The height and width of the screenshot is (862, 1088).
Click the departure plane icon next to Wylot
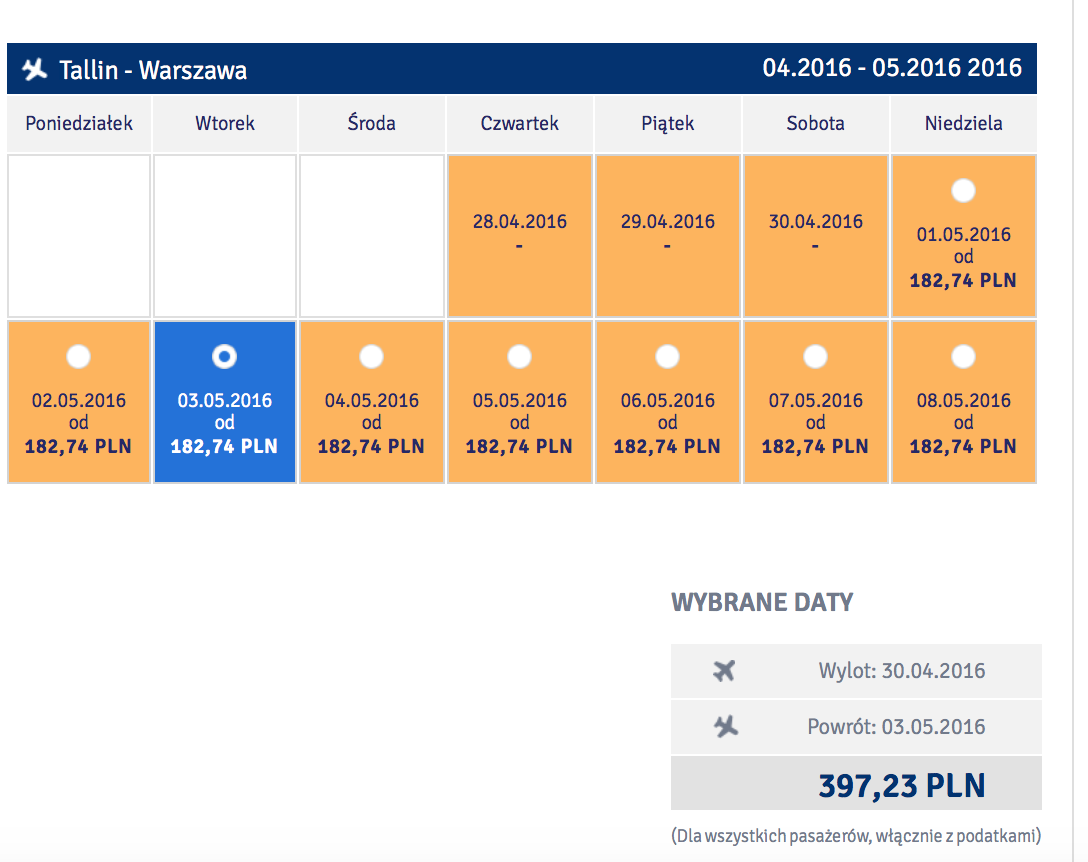pyautogui.click(x=724, y=671)
